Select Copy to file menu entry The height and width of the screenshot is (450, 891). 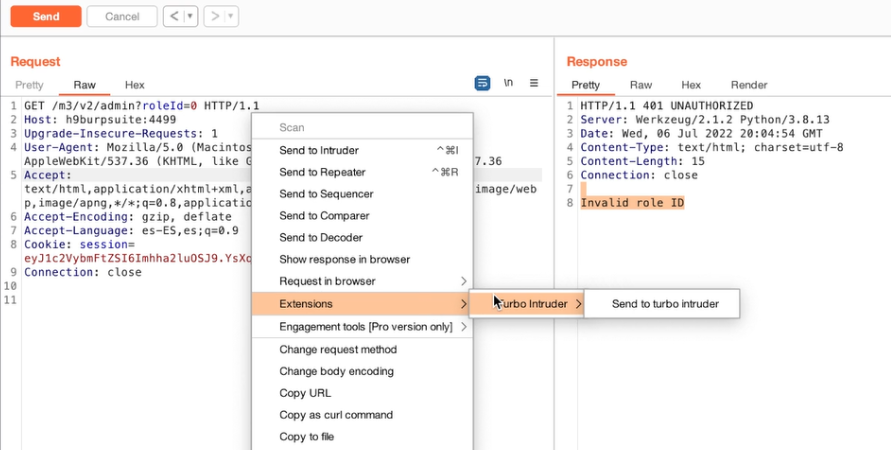pos(362,436)
